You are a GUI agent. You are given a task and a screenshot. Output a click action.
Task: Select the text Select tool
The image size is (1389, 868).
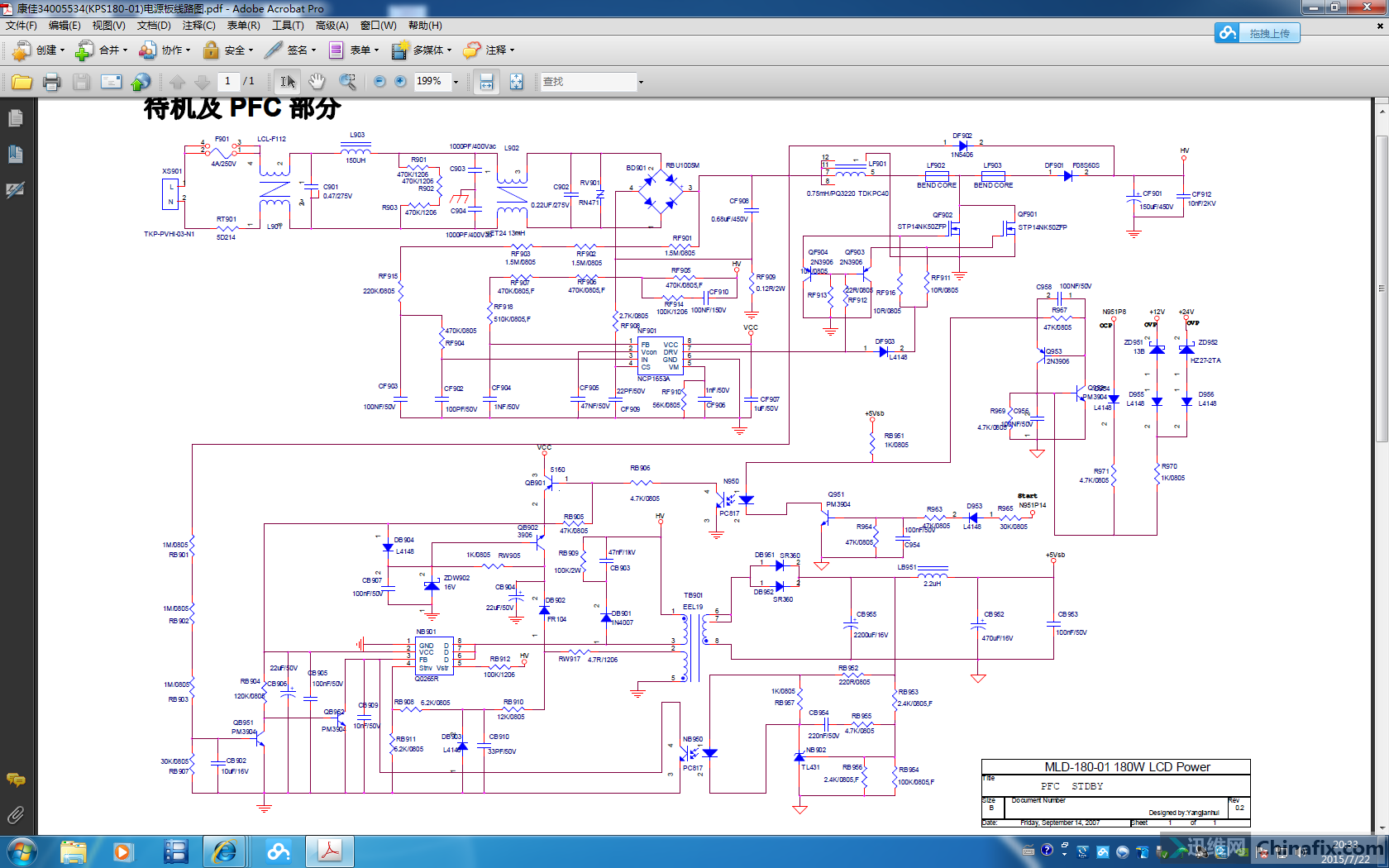coord(288,82)
